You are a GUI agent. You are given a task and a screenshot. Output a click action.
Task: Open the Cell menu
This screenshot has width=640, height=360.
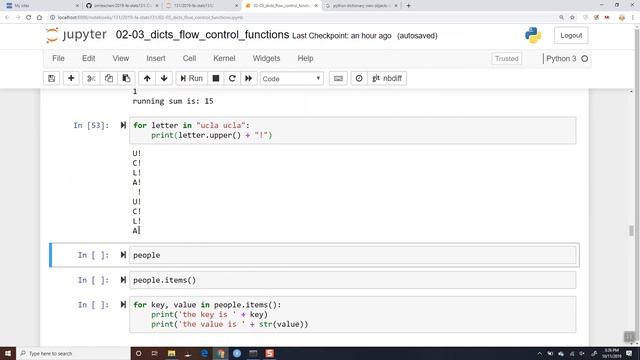pos(189,58)
